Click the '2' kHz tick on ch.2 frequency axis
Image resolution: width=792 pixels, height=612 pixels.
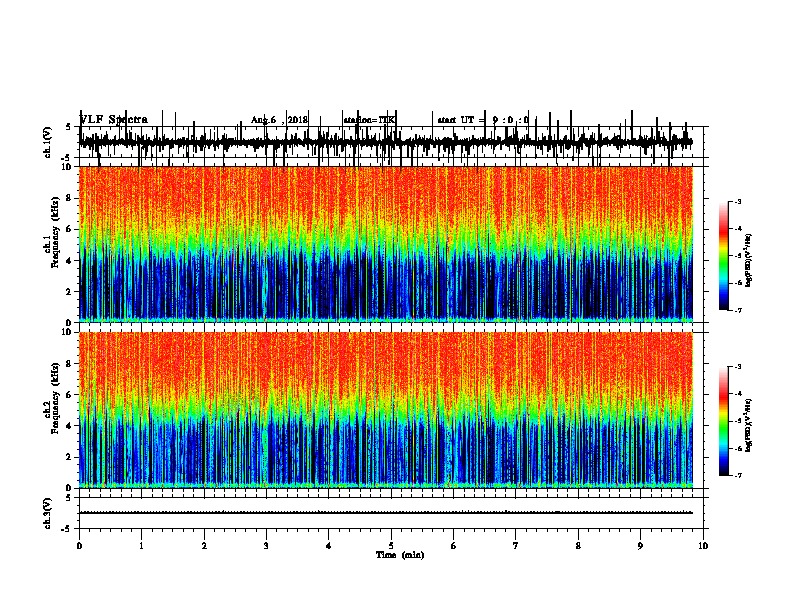pyautogui.click(x=70, y=457)
